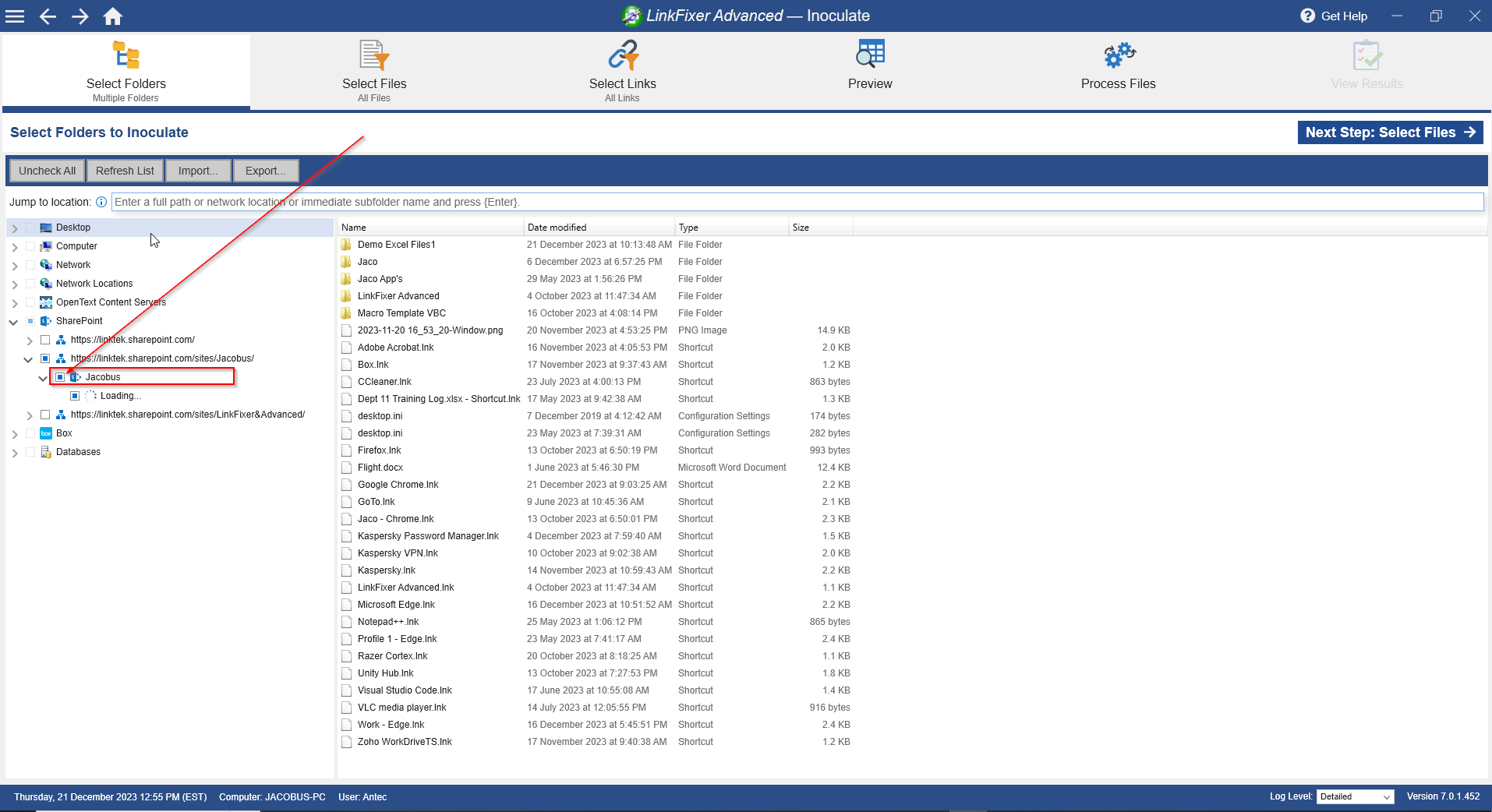Open the Log Level dropdown
Viewport: 1492px width, 812px height.
[x=1355, y=796]
